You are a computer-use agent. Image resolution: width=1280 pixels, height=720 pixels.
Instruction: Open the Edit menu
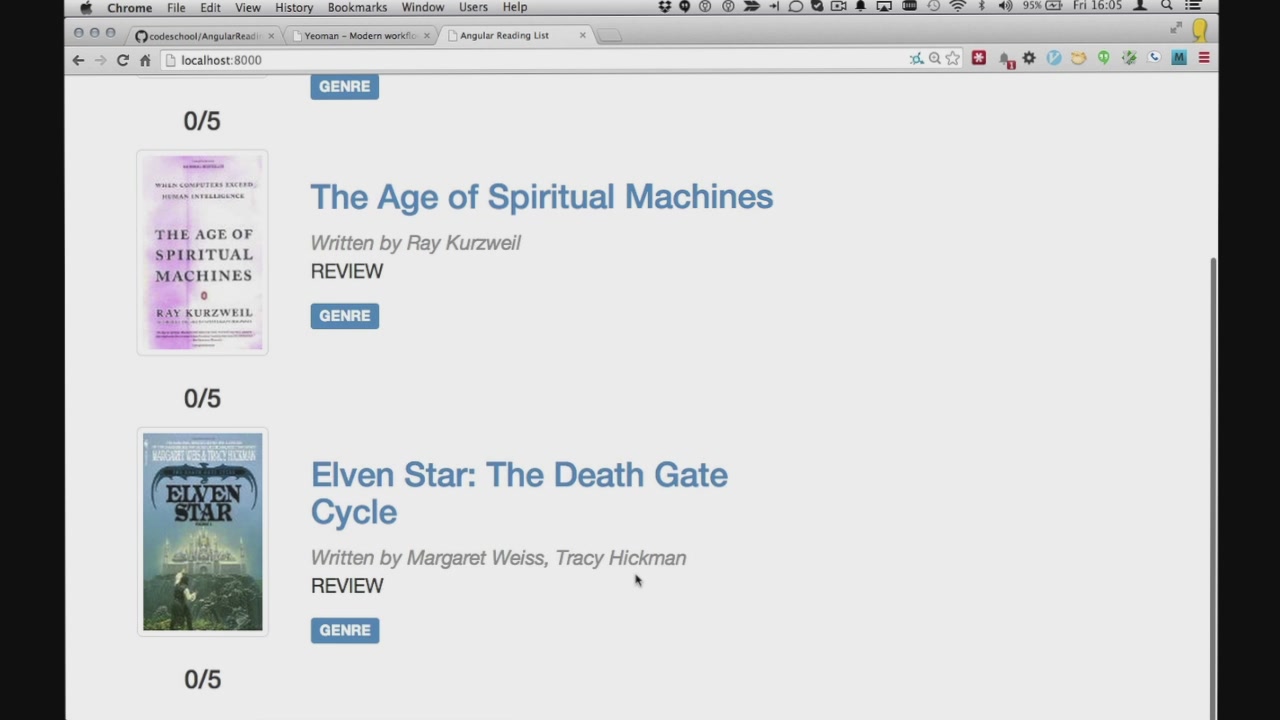click(210, 7)
